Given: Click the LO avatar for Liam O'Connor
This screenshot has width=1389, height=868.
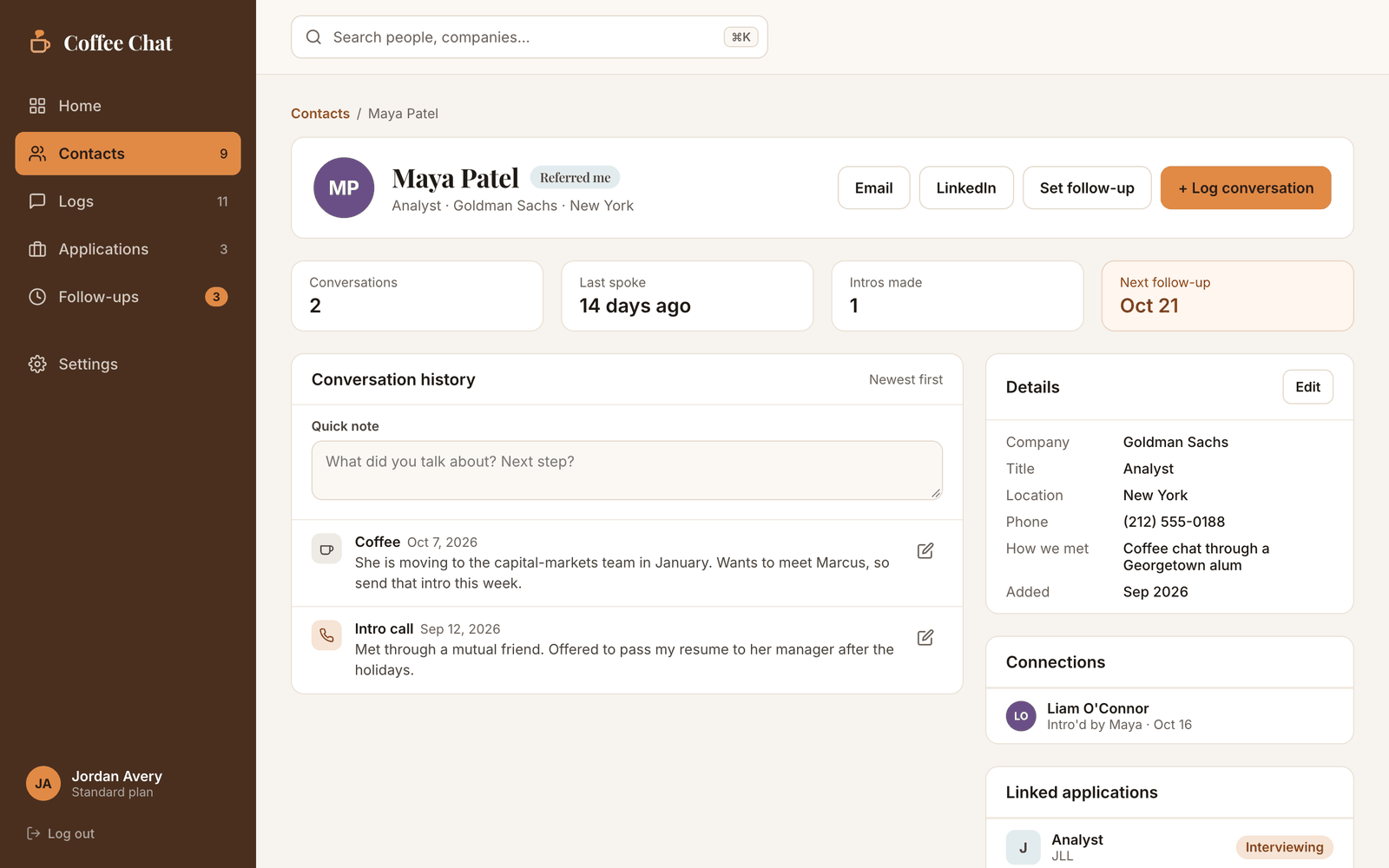Looking at the screenshot, I should point(1021,716).
